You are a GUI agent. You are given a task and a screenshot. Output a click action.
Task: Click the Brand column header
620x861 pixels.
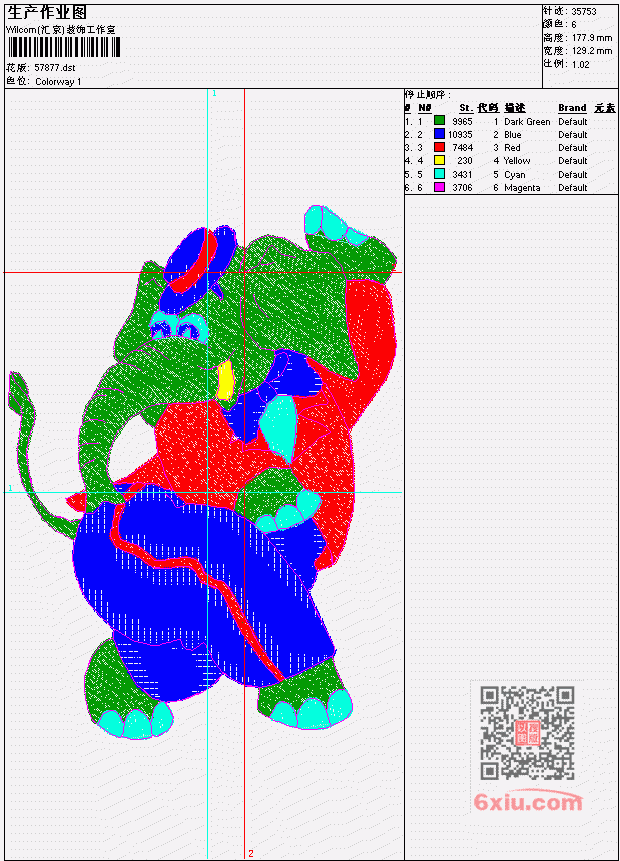[572, 108]
